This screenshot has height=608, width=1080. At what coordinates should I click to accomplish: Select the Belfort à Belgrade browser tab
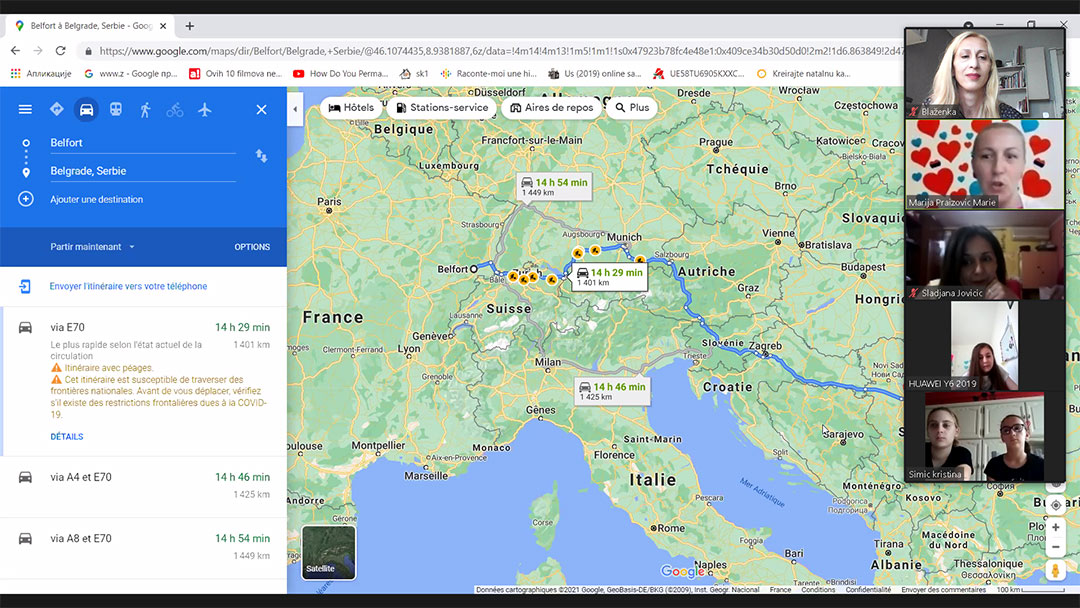click(x=90, y=26)
